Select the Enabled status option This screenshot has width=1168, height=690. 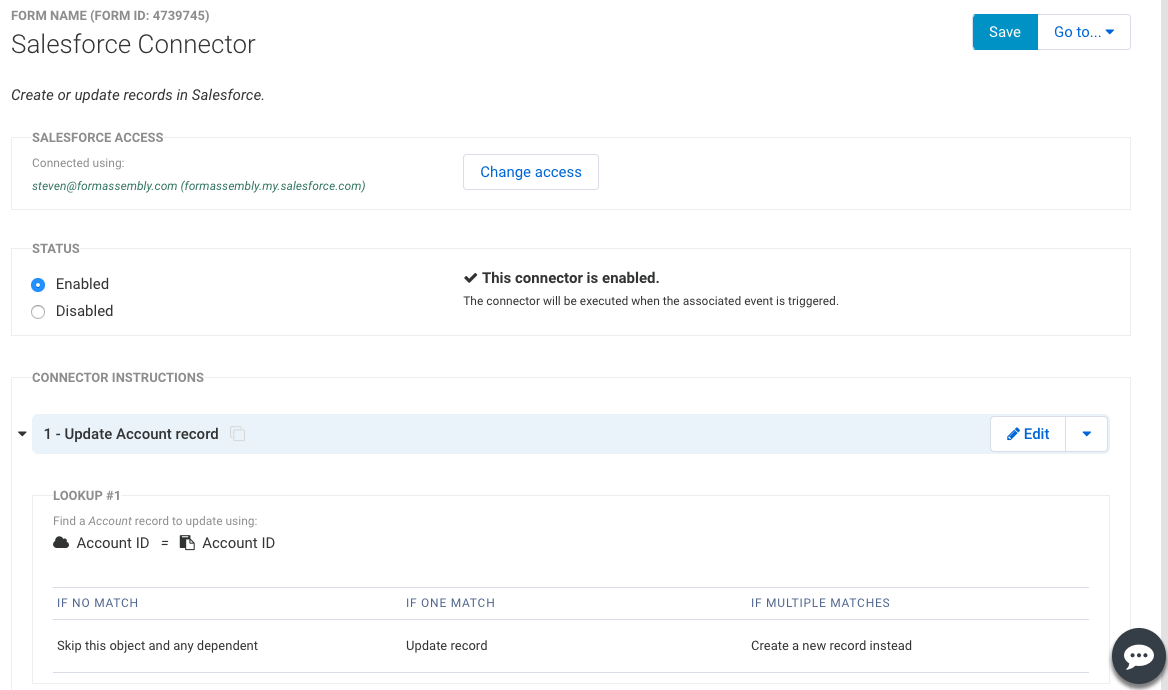38,285
